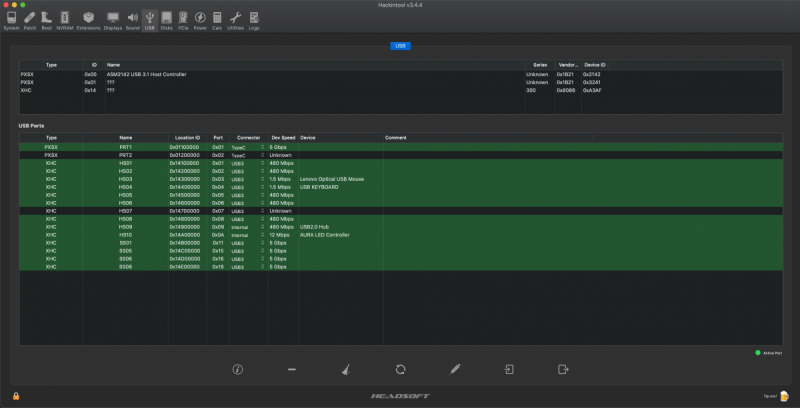Open connector dropdown for SS08 port
800x408 pixels.
coord(263,267)
